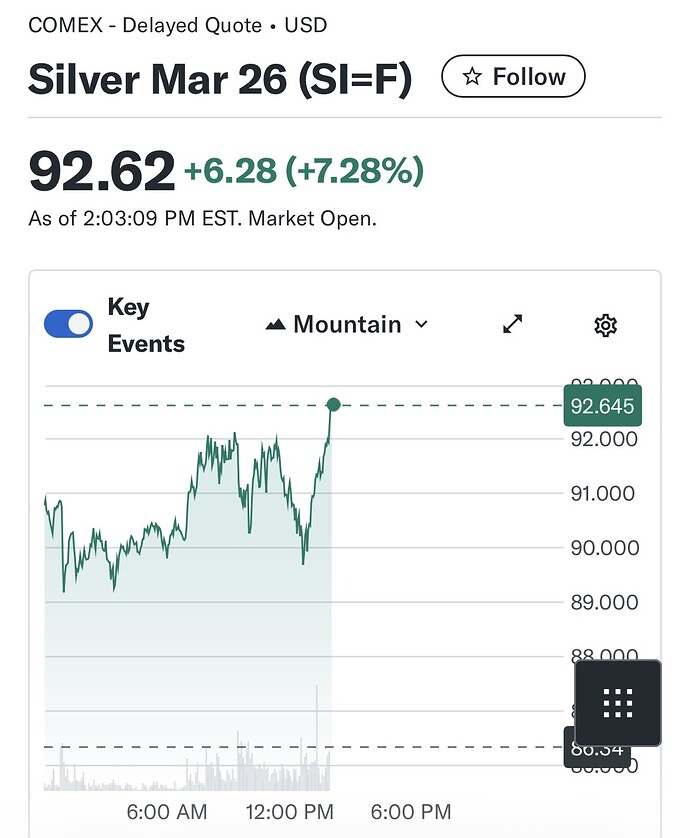Click the Silver Mar 26 (SI=F) title
This screenshot has width=690, height=838.
[220, 79]
